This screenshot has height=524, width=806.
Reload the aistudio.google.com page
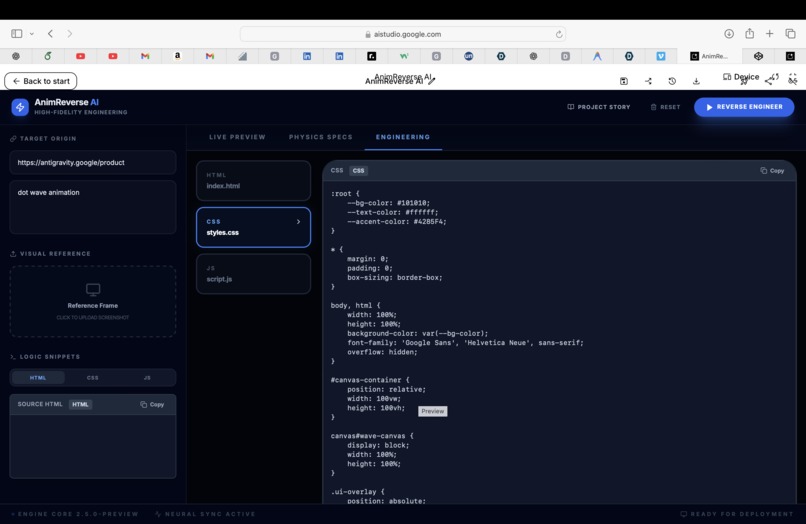(559, 34)
